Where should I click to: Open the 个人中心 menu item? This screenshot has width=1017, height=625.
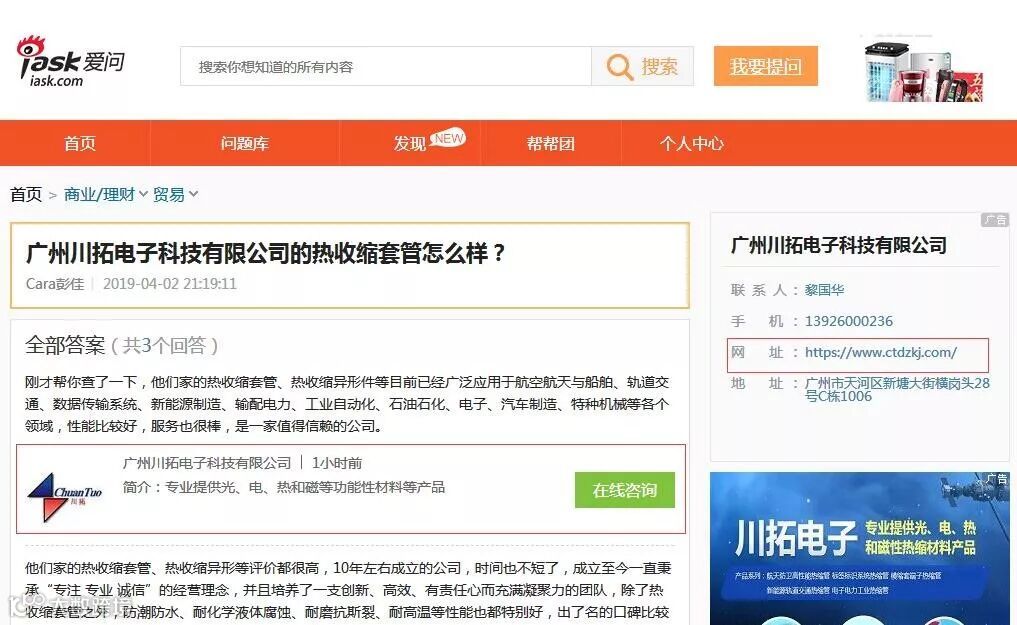[x=691, y=143]
